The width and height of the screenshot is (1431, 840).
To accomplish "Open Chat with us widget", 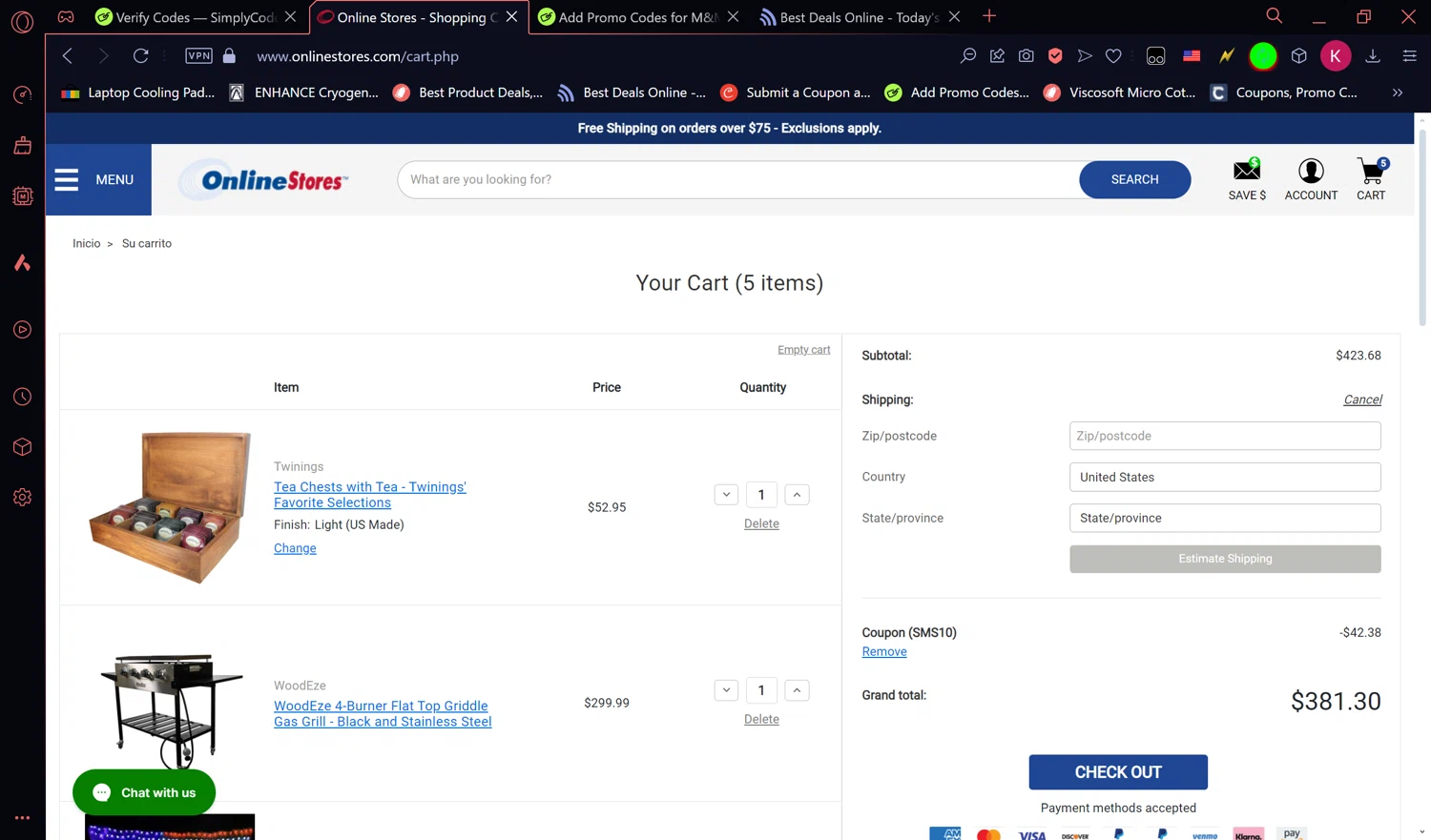I will point(144,792).
